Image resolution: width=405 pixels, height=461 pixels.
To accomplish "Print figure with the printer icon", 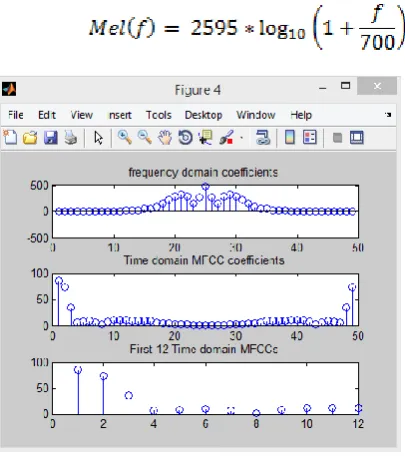I will (71, 137).
